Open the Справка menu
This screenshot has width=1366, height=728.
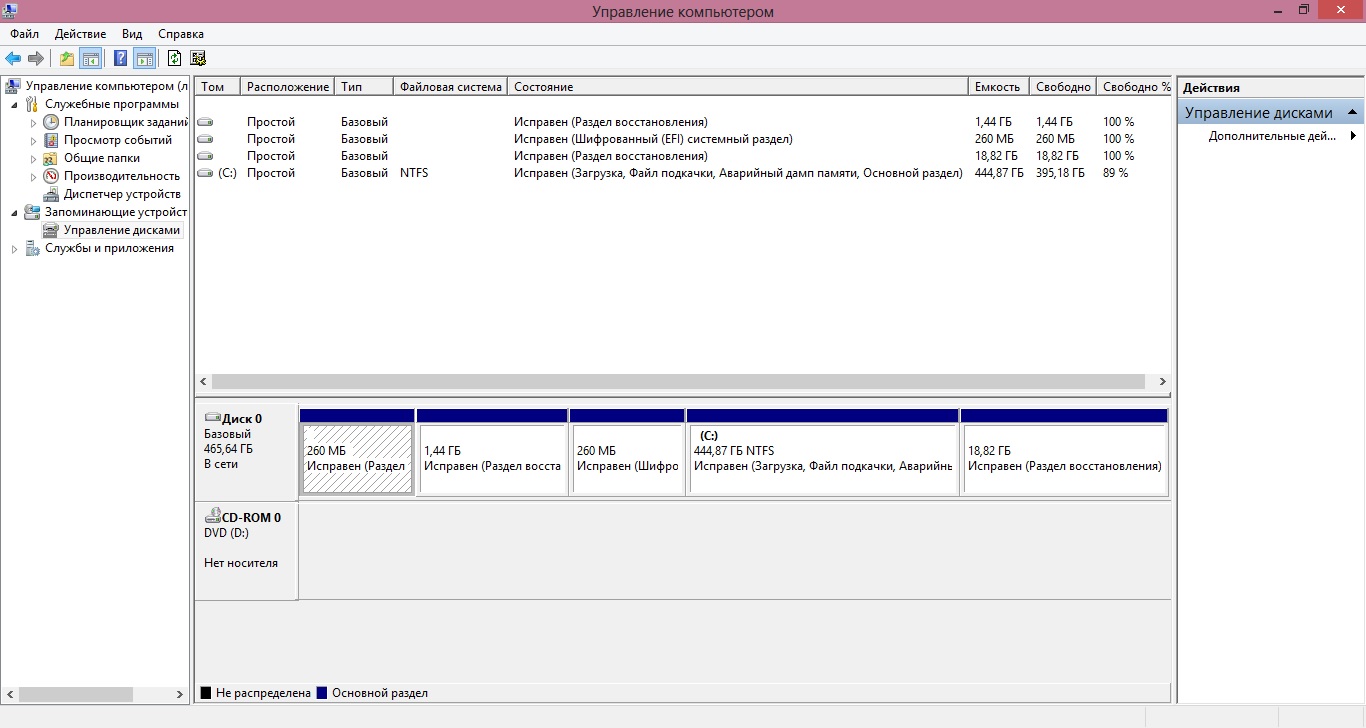[x=180, y=34]
